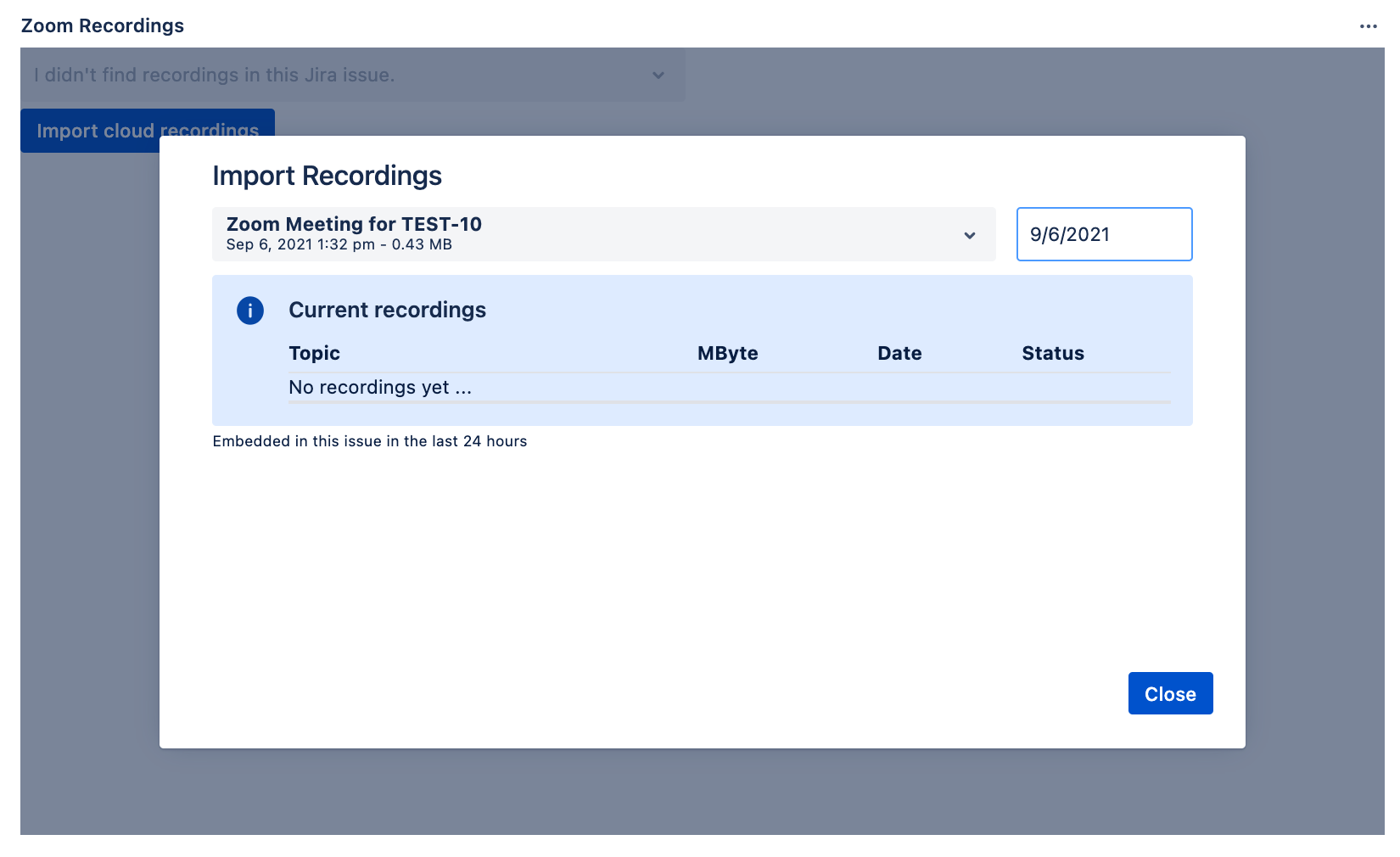1400x857 pixels.
Task: Click the blue info icon beside Current recordings
Action: (x=250, y=311)
